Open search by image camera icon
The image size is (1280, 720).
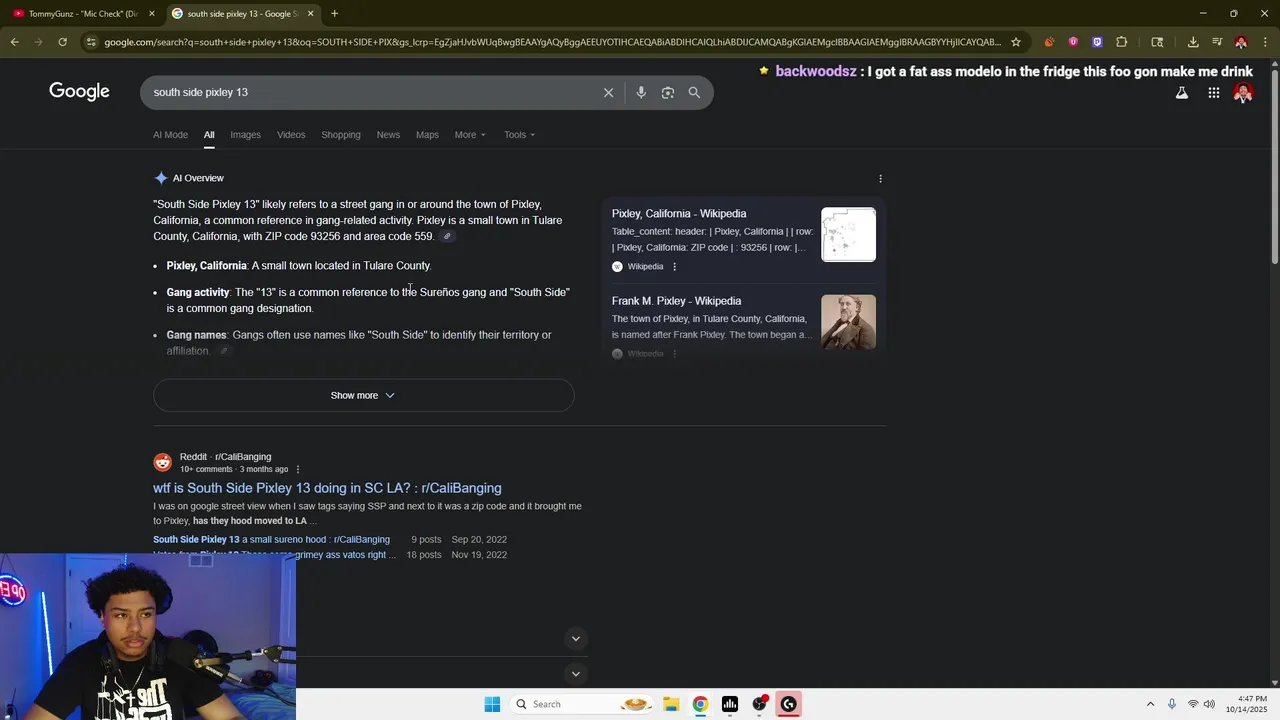point(668,92)
